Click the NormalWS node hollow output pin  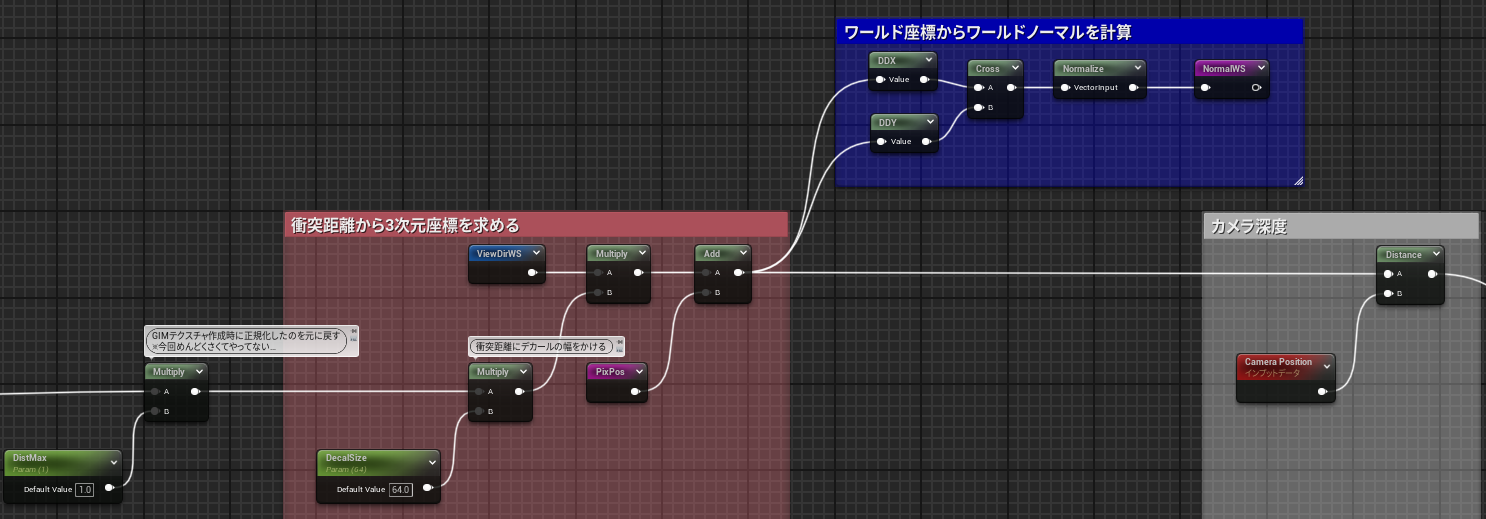coord(1257,88)
